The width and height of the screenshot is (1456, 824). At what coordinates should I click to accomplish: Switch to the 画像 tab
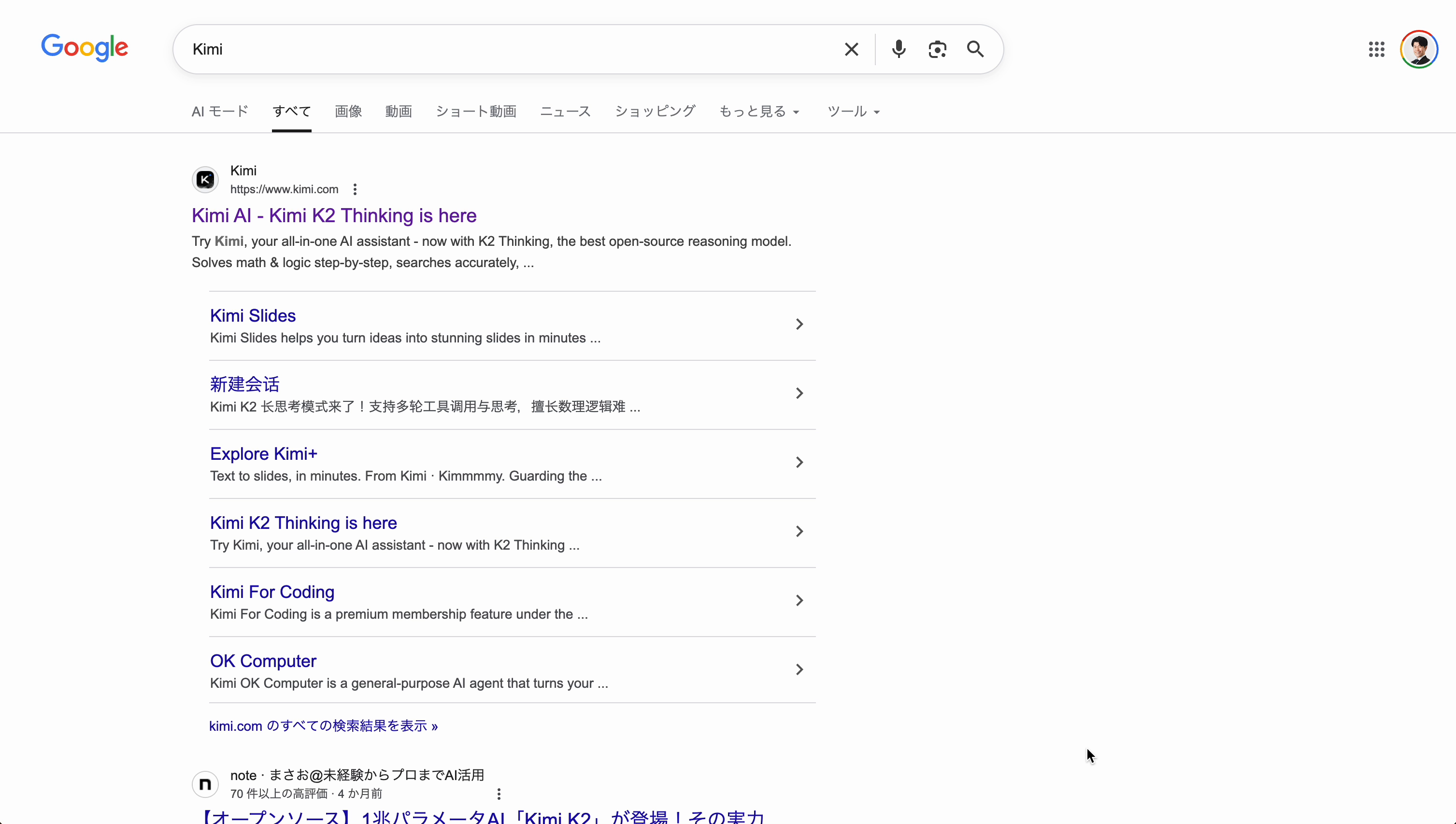coord(348,112)
